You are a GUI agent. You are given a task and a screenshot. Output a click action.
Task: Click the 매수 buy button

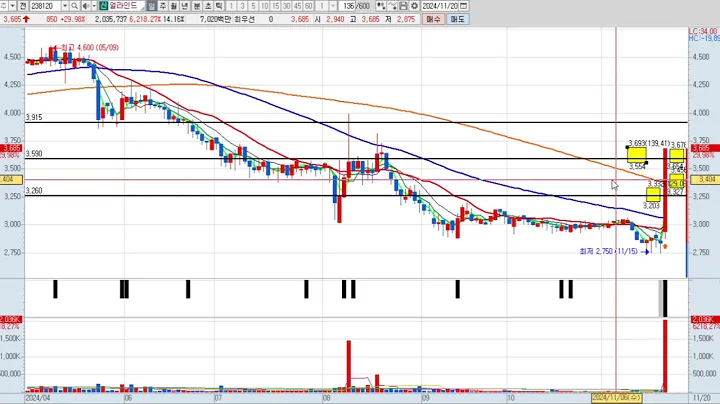click(433, 19)
